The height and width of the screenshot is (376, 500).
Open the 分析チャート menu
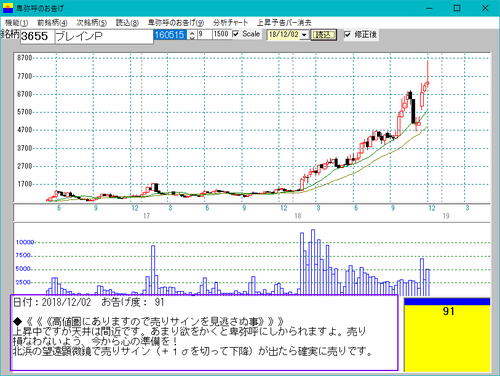230,23
